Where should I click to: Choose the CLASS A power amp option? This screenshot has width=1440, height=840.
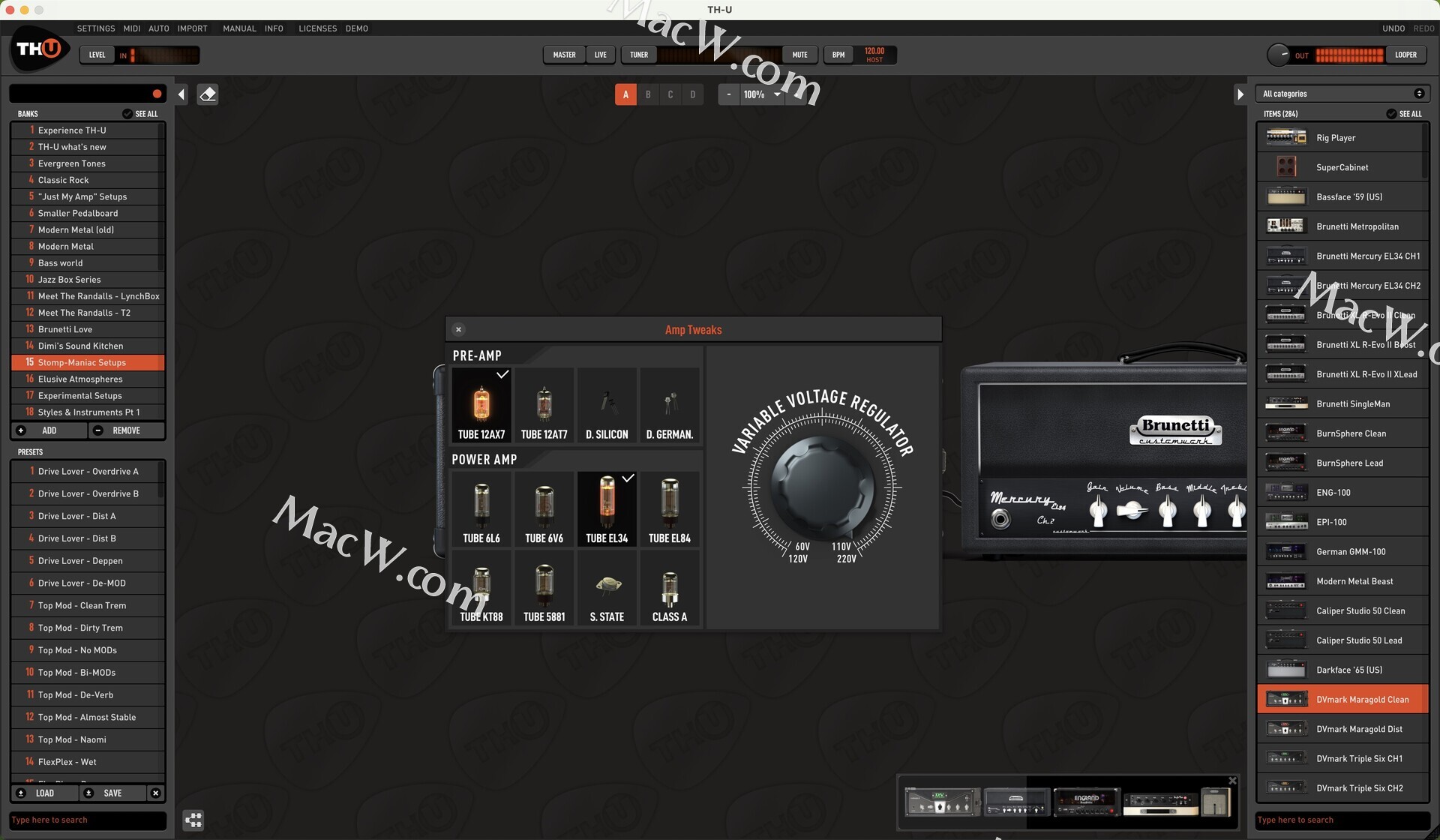pyautogui.click(x=670, y=587)
